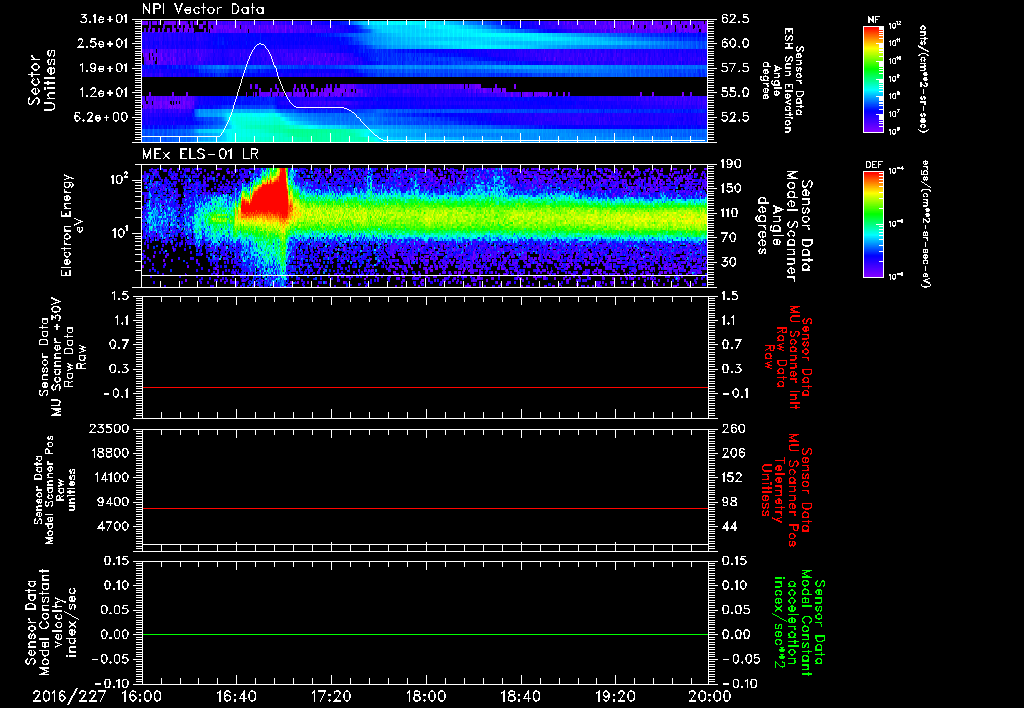The height and width of the screenshot is (708, 1024).
Task: Click the '1.9e+01' sector tick value
Action: (x=104, y=68)
